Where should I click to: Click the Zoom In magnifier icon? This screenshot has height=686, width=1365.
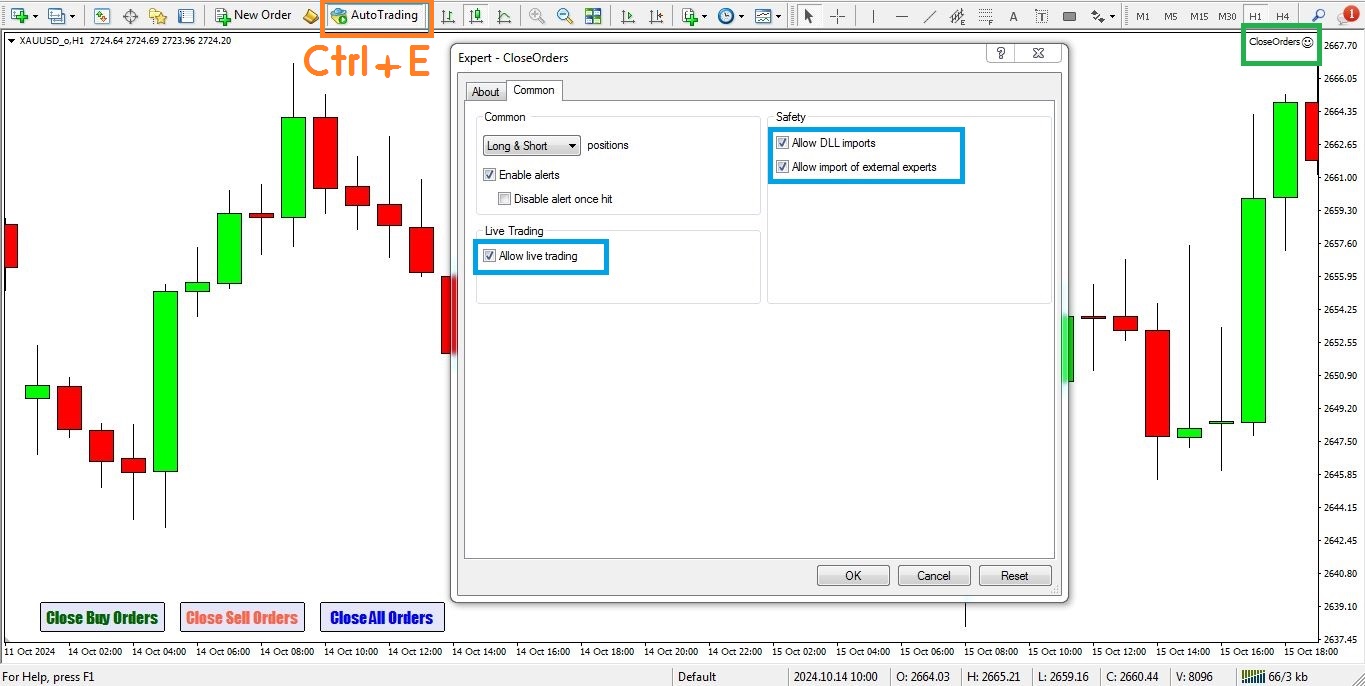tap(537, 16)
